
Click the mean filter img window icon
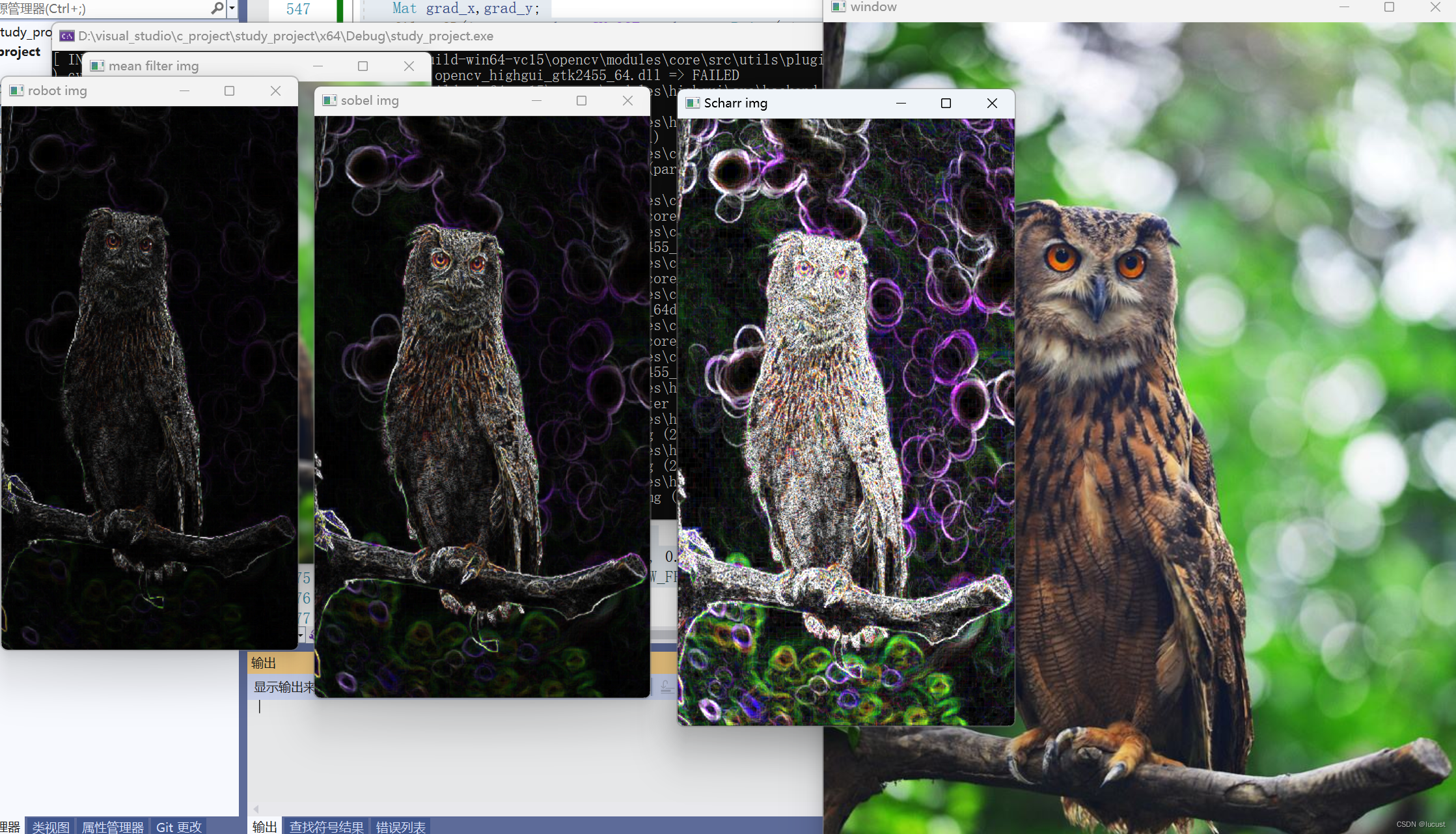(x=98, y=66)
